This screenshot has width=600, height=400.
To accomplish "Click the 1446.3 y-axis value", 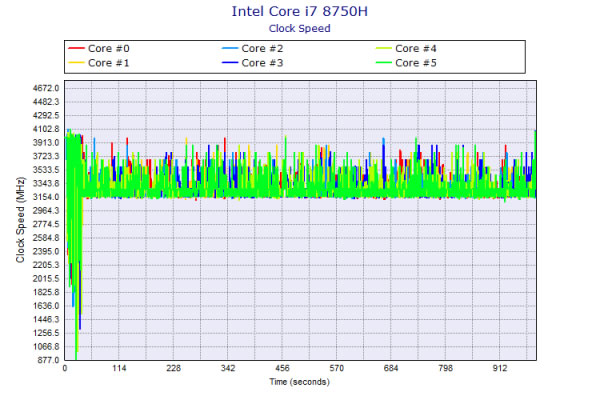I will [46, 319].
